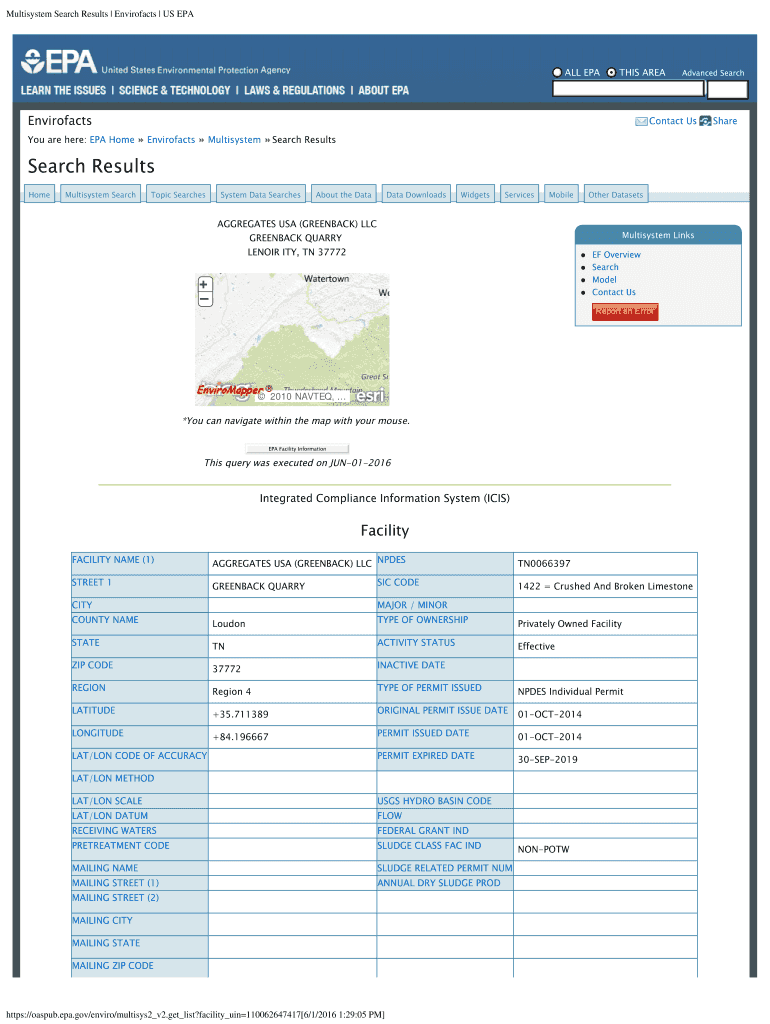Image resolution: width=770 pixels, height=1024 pixels.
Task: Open SCIENCE & TECHNOLOGY menu
Action: click(174, 91)
